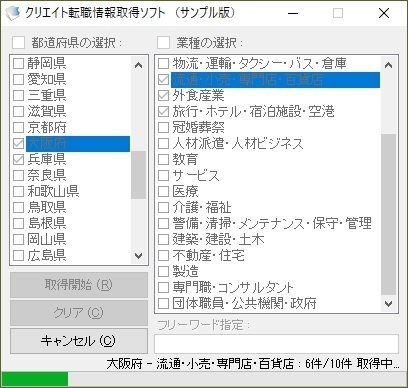Check 警備・清掃・メンテナンス・保守・管理 checkbox
408x388 pixels.
163,224
